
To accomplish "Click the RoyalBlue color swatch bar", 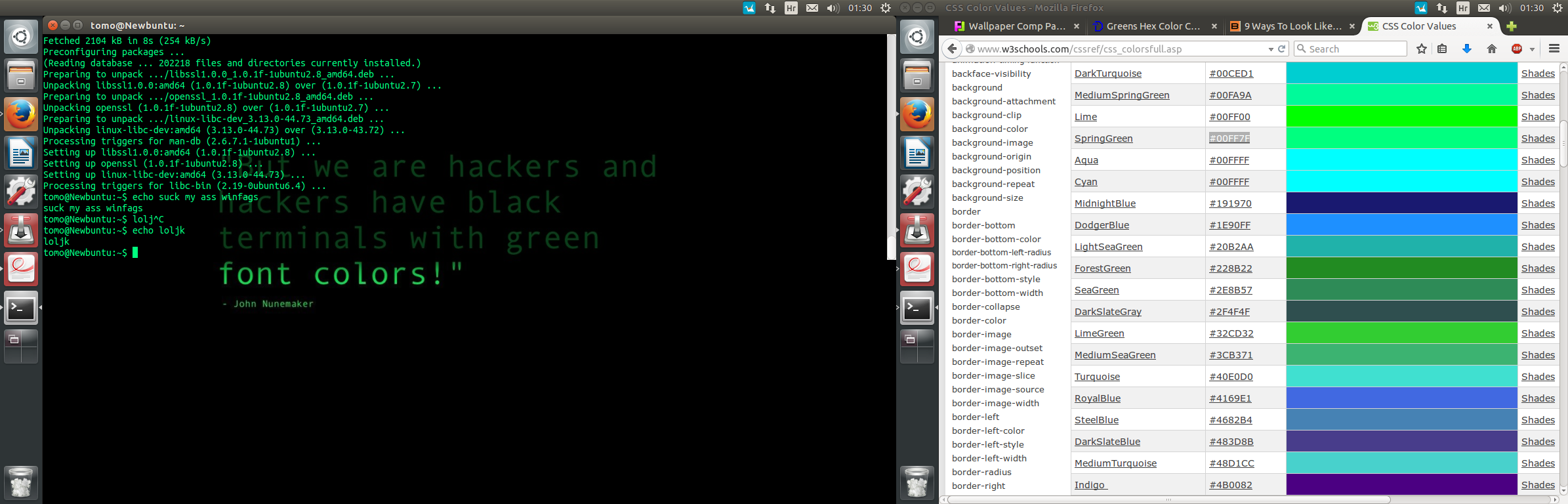I will (1401, 398).
